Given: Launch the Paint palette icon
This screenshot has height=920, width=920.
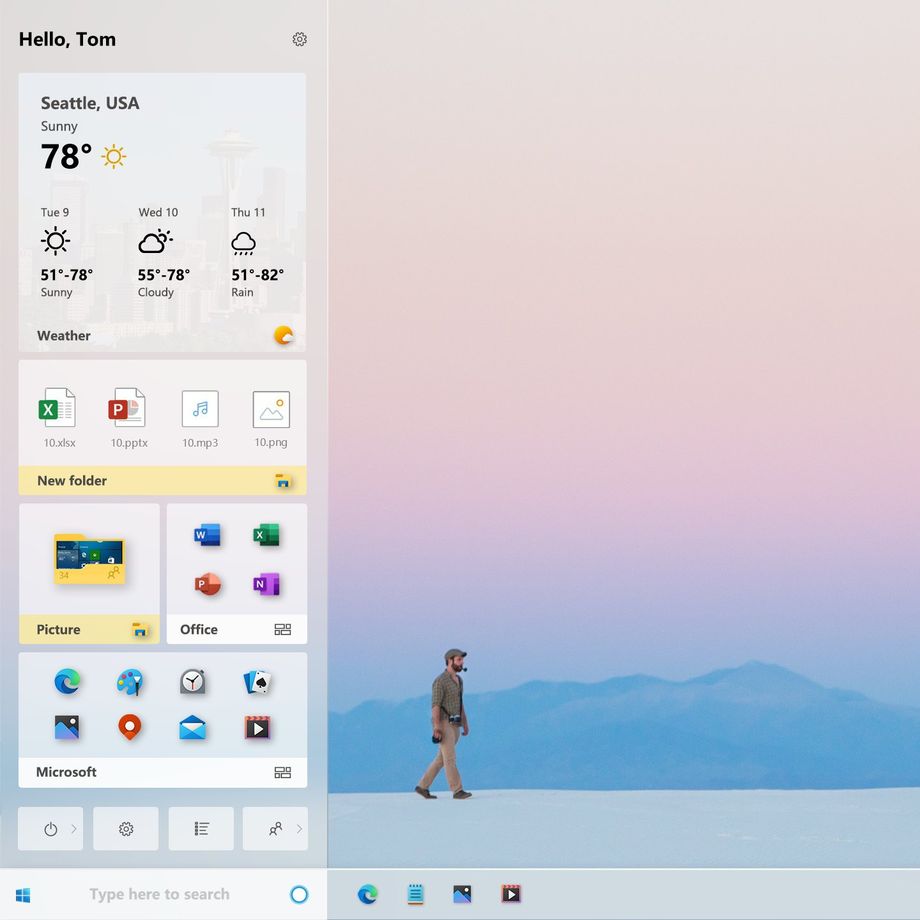Looking at the screenshot, I should pos(130,682).
